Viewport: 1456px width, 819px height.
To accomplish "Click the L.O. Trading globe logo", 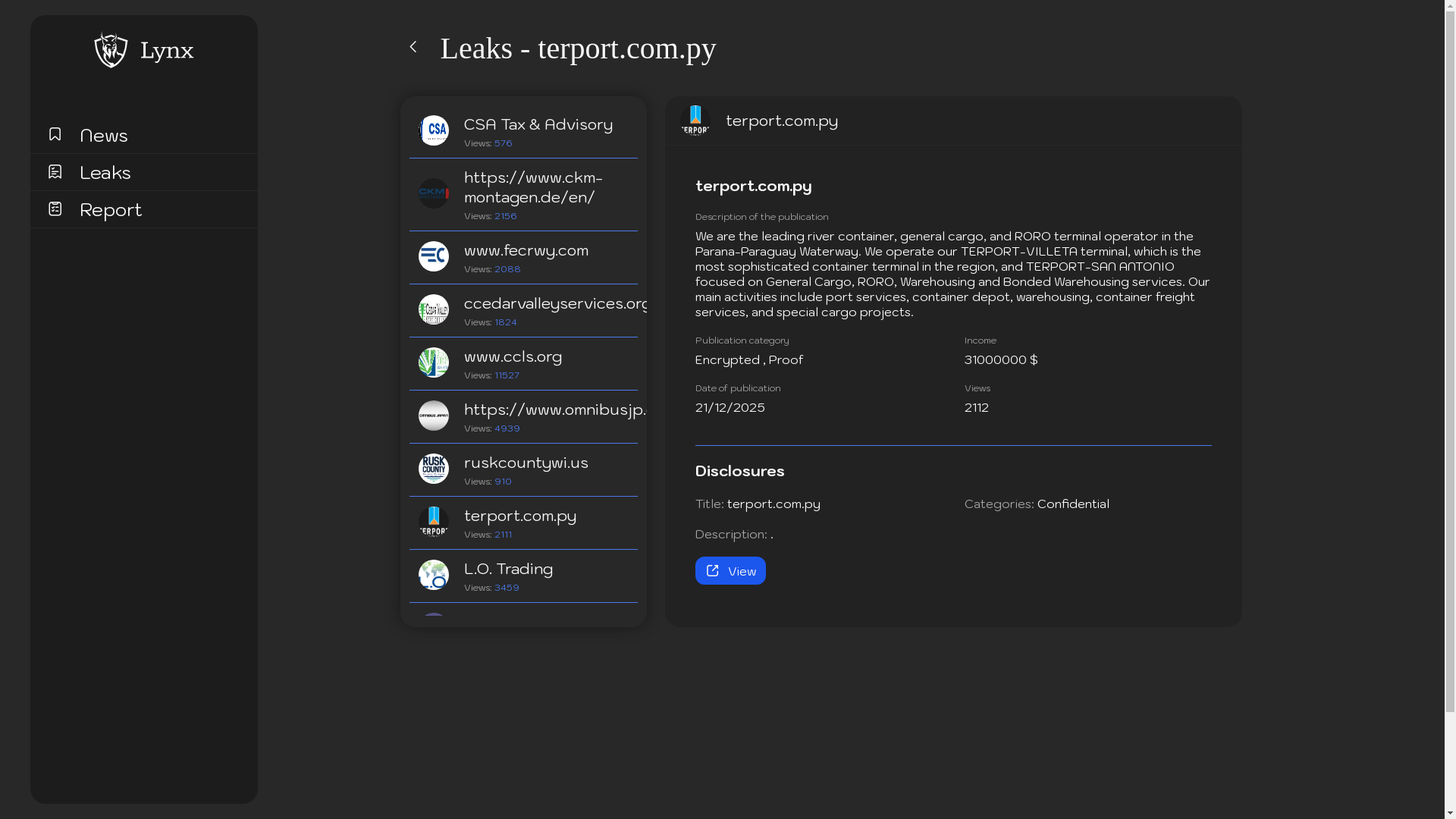I will (434, 575).
